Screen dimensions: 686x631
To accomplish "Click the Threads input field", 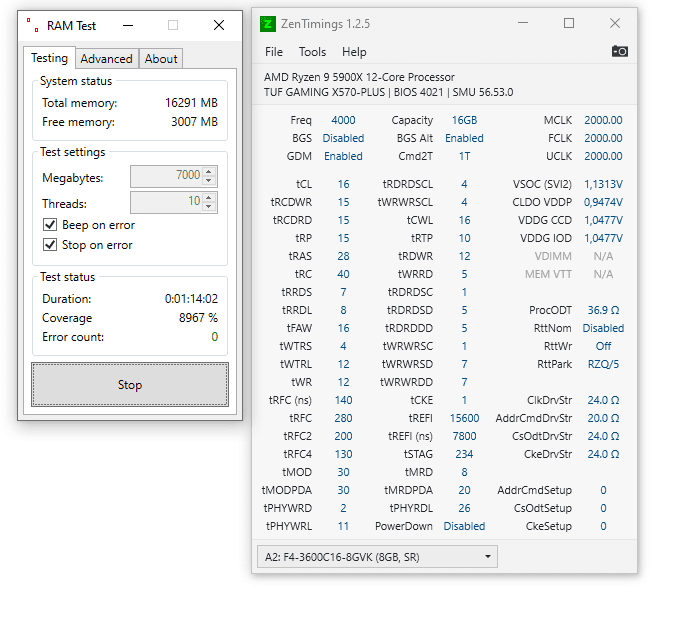I will [x=167, y=202].
